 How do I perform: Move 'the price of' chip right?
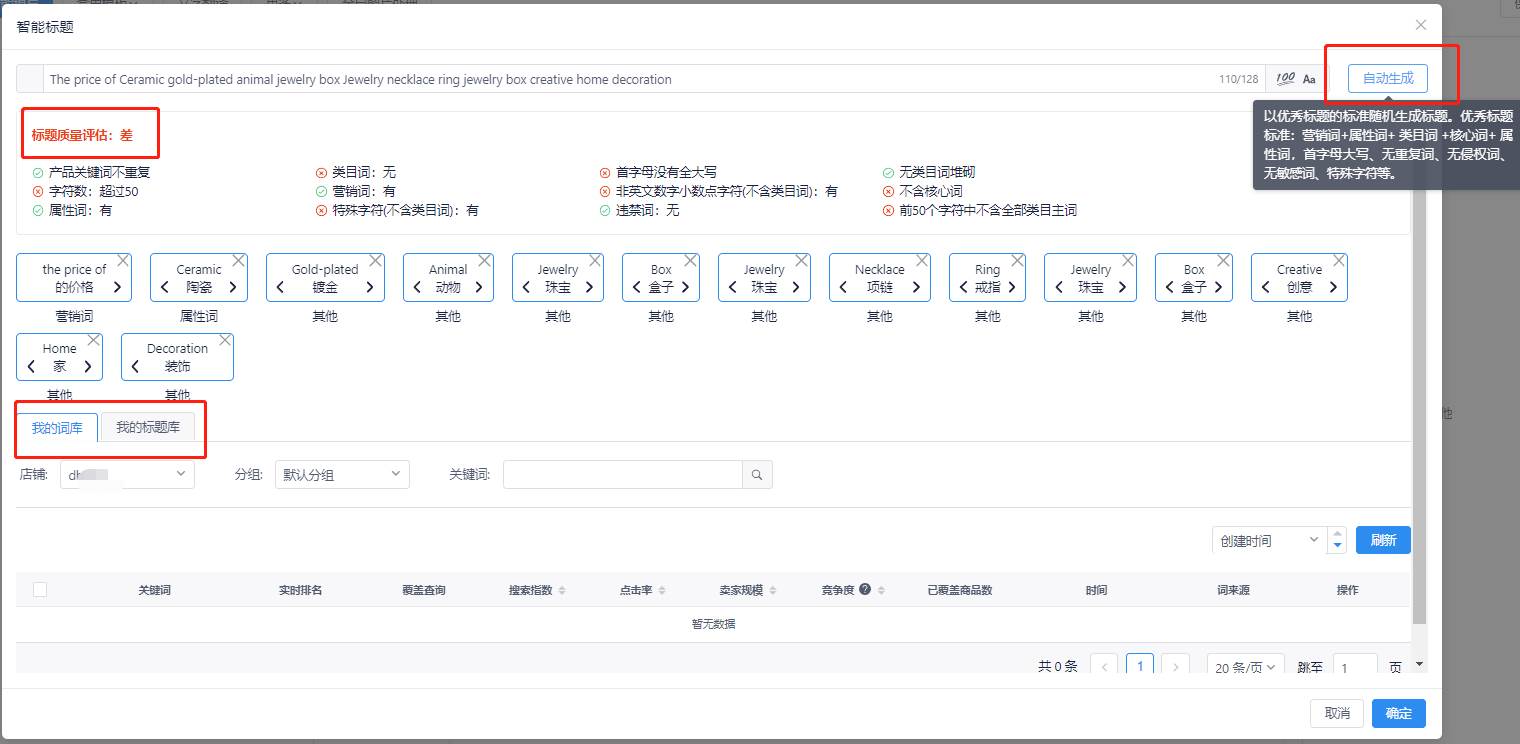(x=117, y=287)
